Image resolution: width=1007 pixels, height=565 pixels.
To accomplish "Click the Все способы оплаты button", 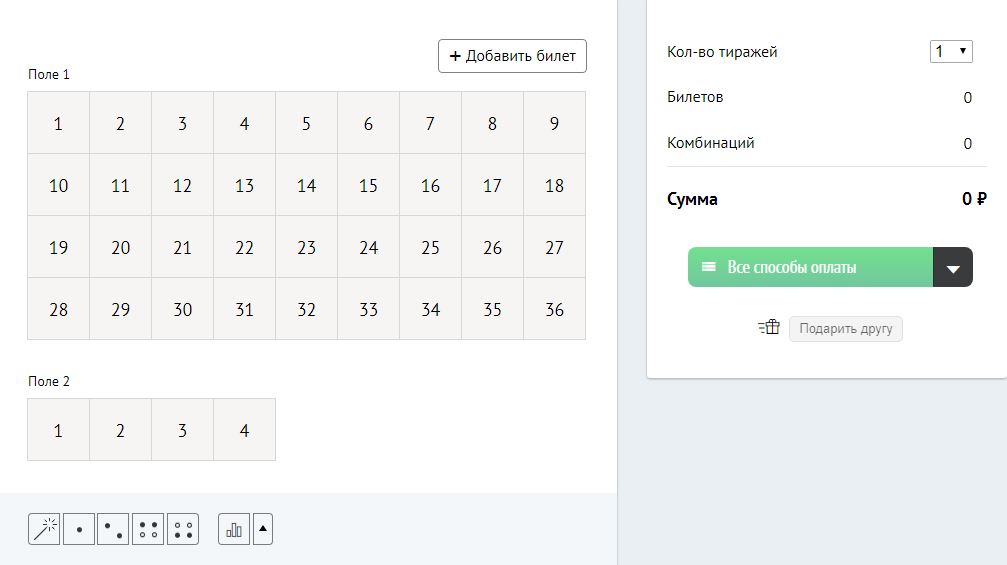I will [x=810, y=268].
